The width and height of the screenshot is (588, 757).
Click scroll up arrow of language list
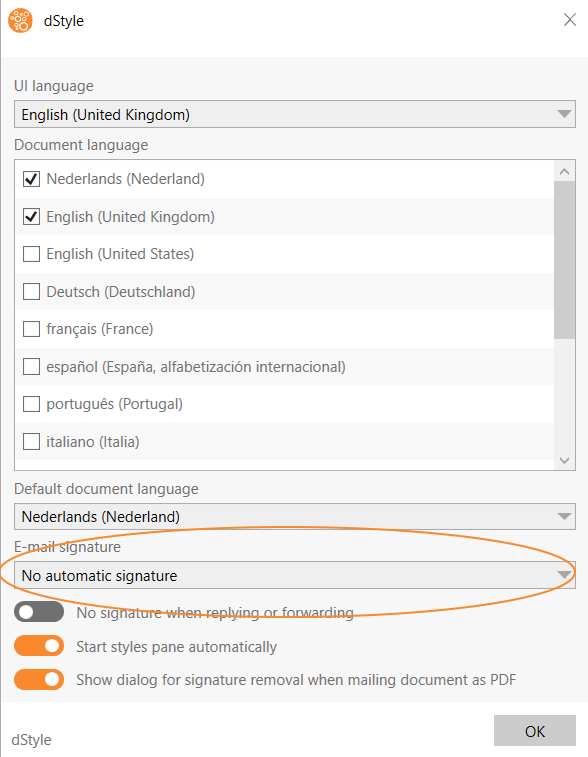tap(564, 171)
